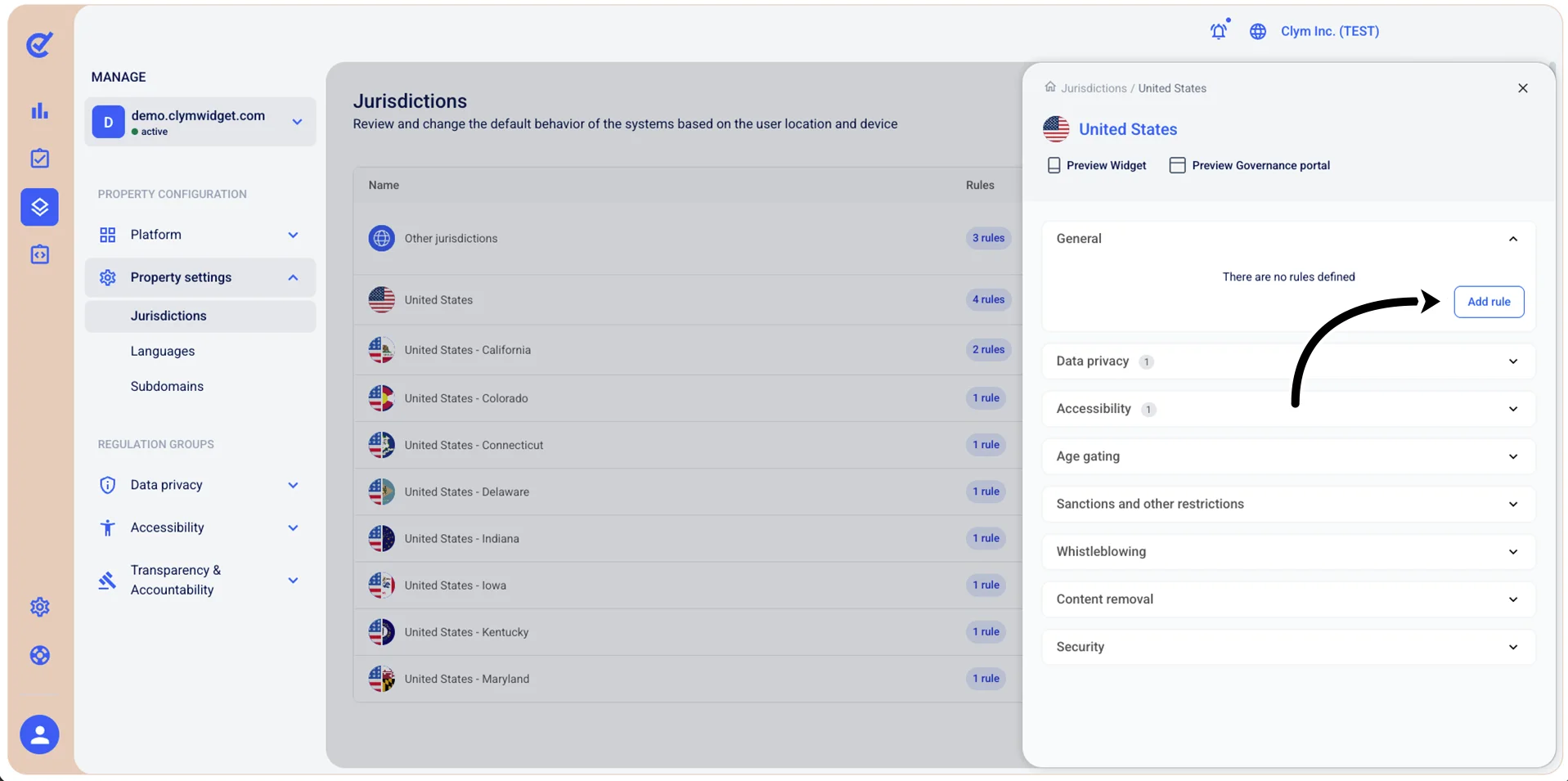Image resolution: width=1568 pixels, height=781 pixels.
Task: Open the analytics bar chart icon
Action: 39,110
